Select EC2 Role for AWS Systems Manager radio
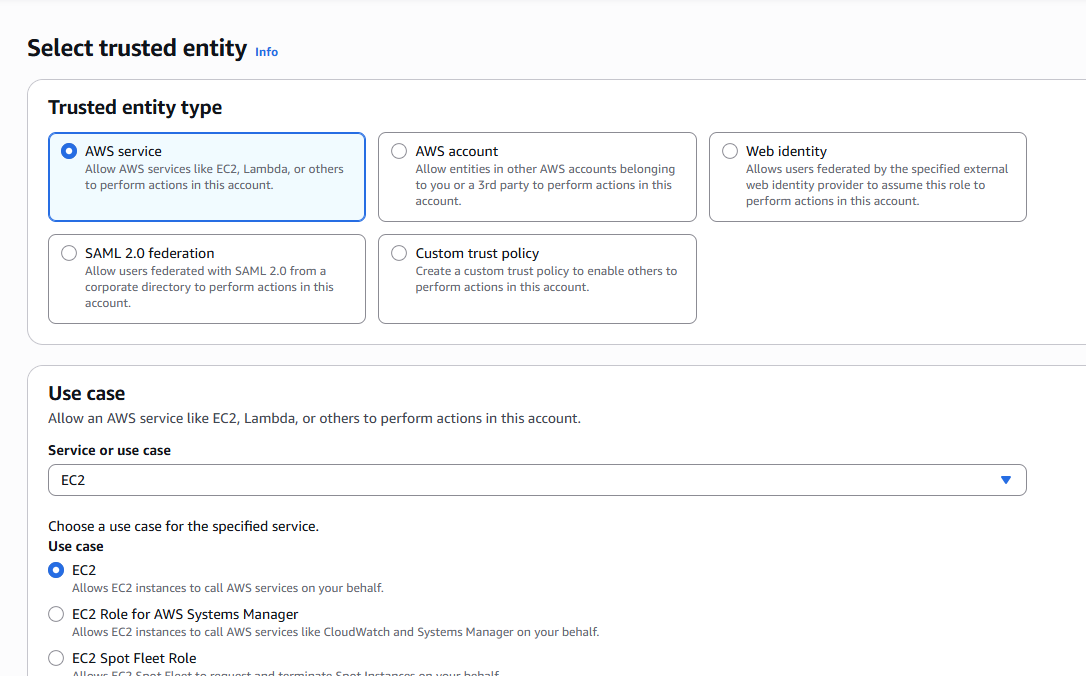The image size is (1086, 676). pyautogui.click(x=56, y=614)
